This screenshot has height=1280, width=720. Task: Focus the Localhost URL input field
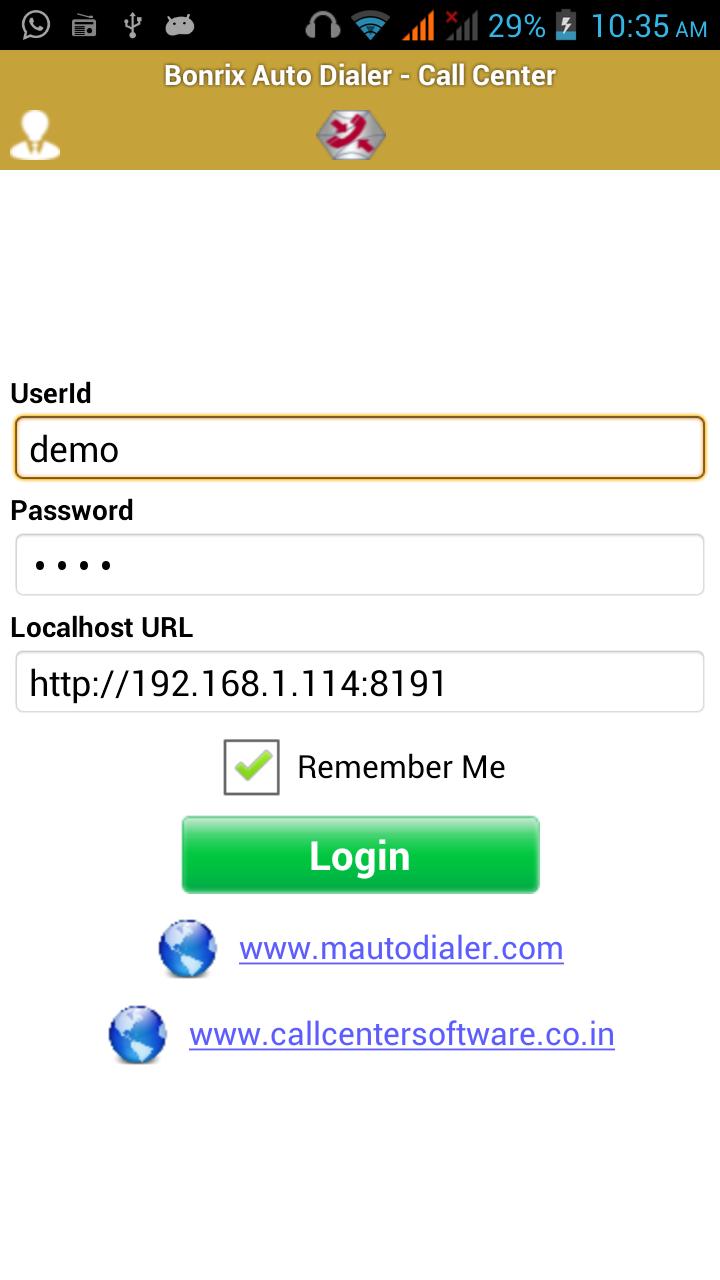tap(360, 682)
